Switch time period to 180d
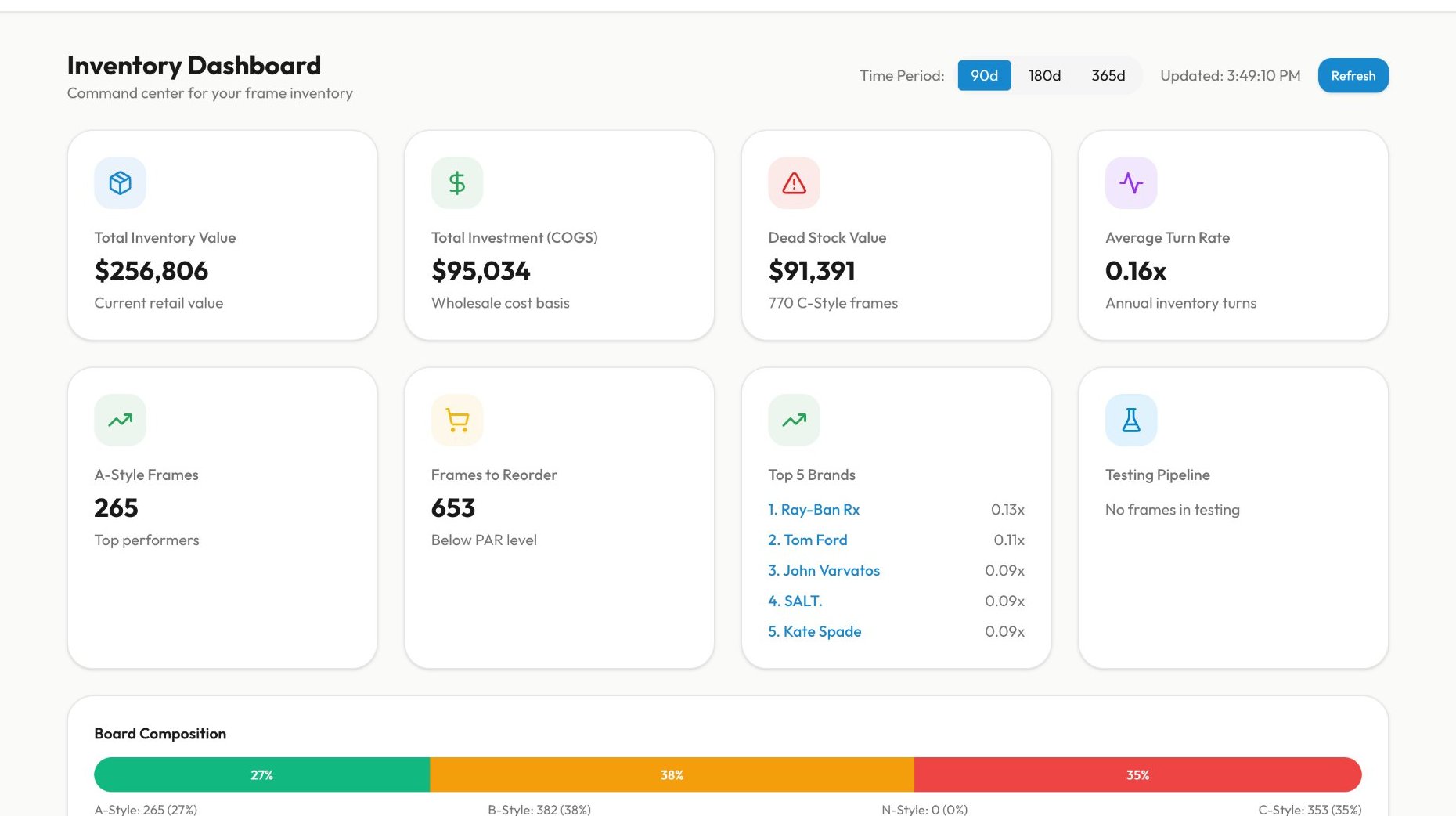This screenshot has width=1456, height=816. tap(1045, 75)
